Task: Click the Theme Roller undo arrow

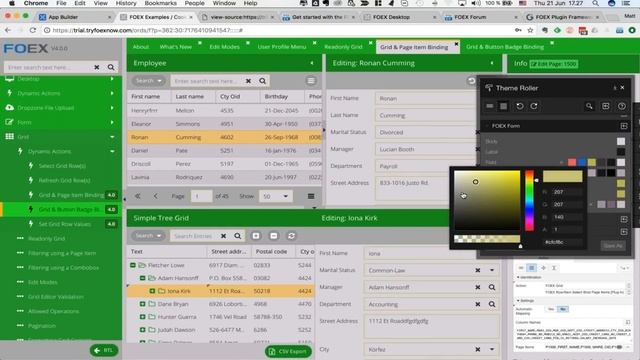Action: [520, 106]
